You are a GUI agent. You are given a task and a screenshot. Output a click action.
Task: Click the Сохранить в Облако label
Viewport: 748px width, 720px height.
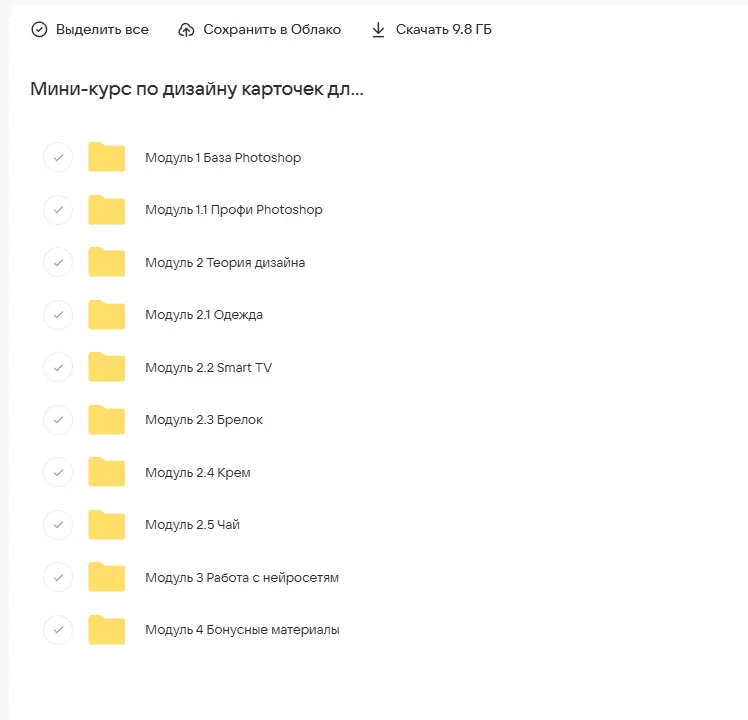point(271,30)
